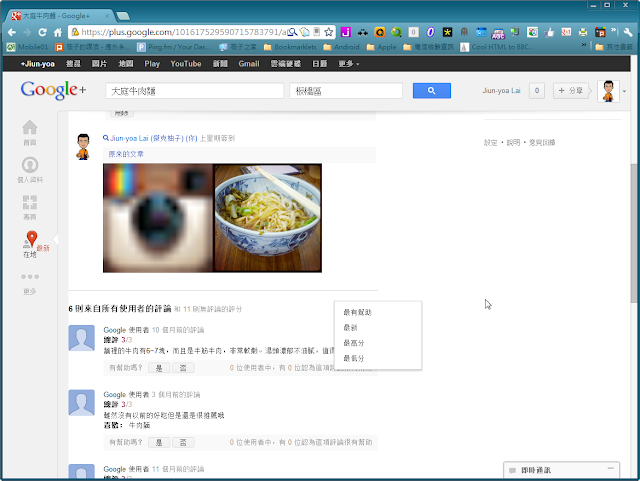Select 最新 in the sort menu

click(378, 327)
